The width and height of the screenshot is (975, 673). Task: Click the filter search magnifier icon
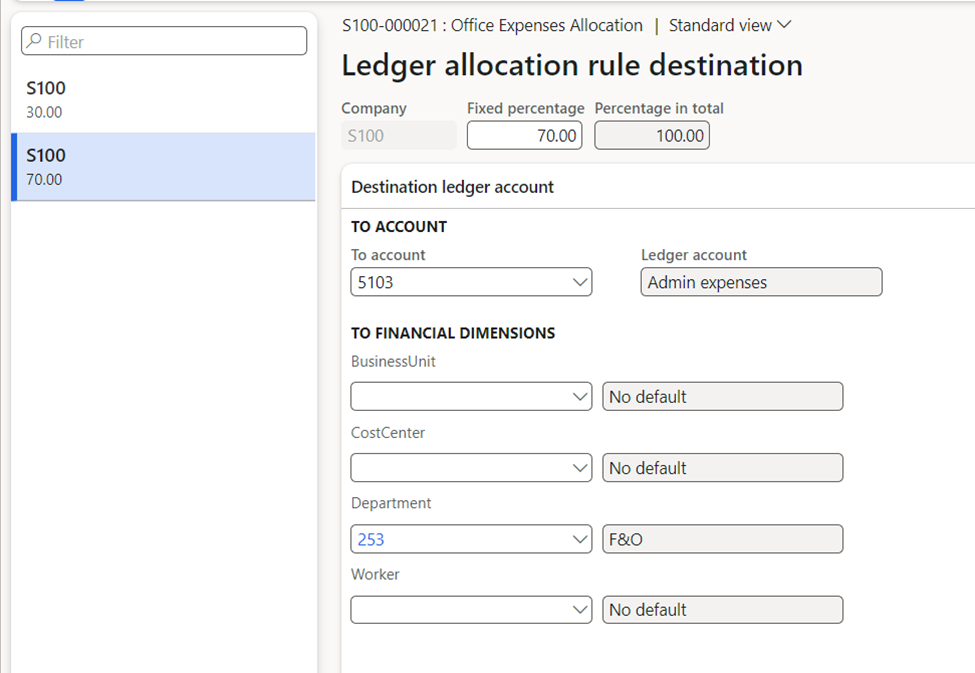coord(34,42)
